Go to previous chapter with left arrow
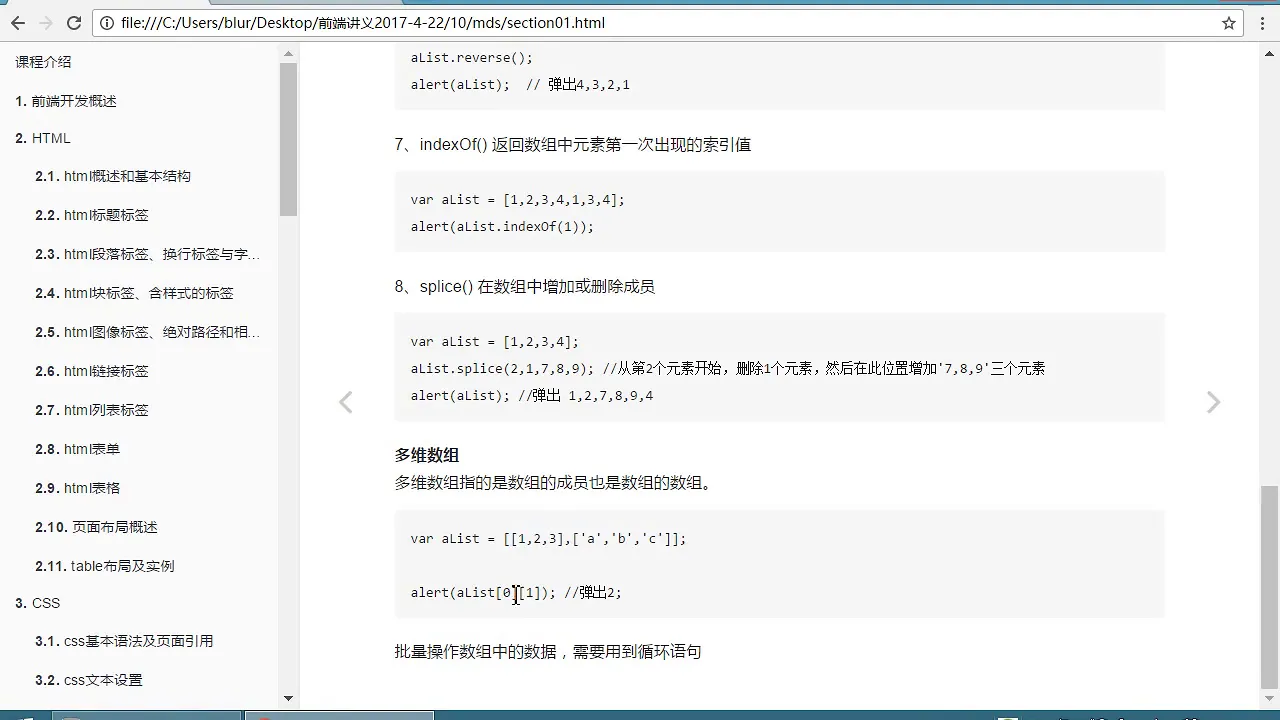The height and width of the screenshot is (720, 1280). coord(346,402)
